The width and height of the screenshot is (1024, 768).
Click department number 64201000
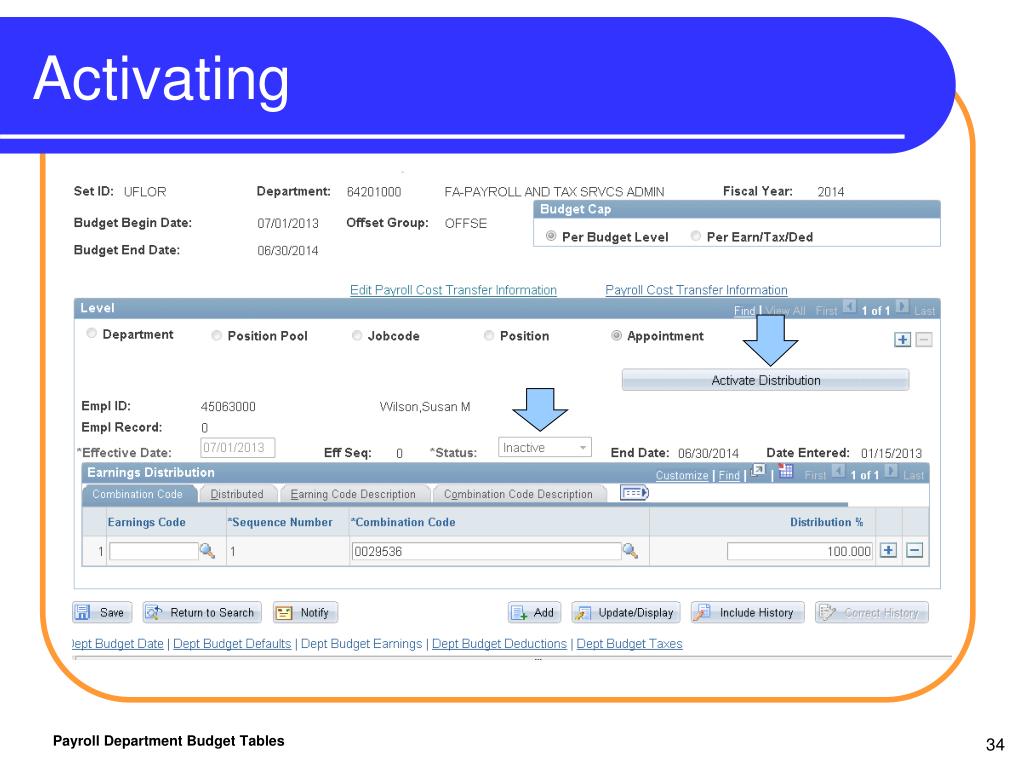374,192
